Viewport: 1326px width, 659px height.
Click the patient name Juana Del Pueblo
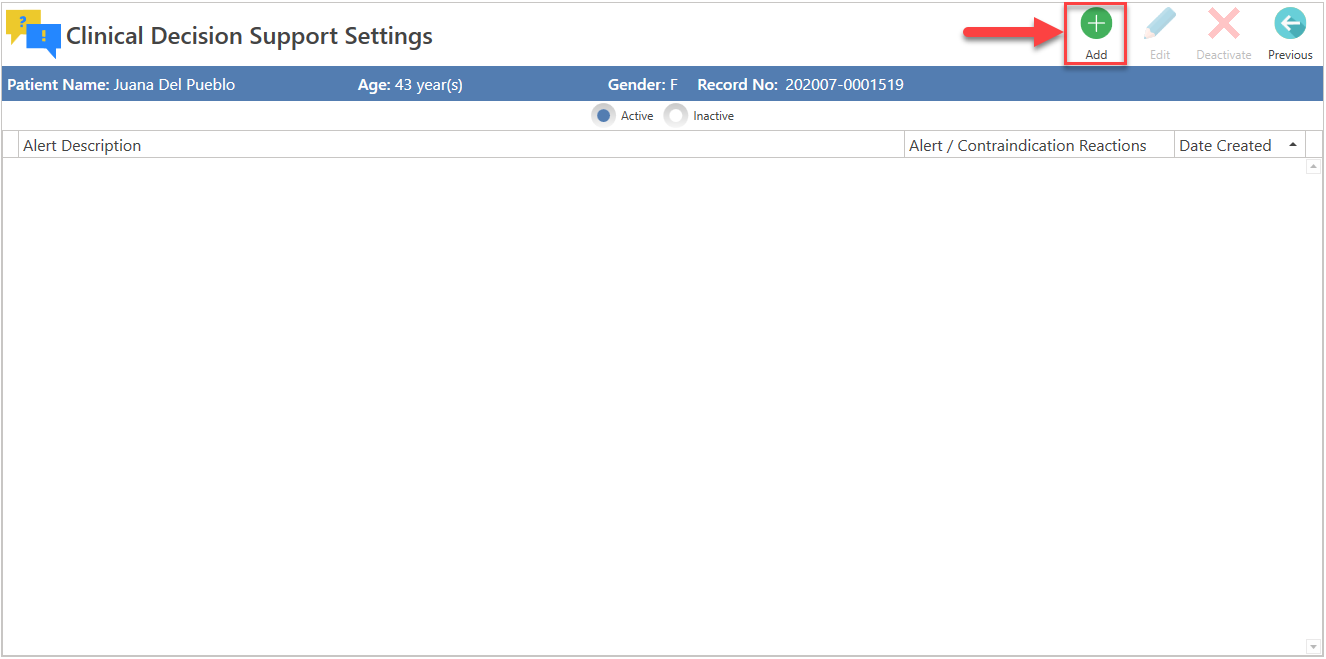tap(174, 85)
